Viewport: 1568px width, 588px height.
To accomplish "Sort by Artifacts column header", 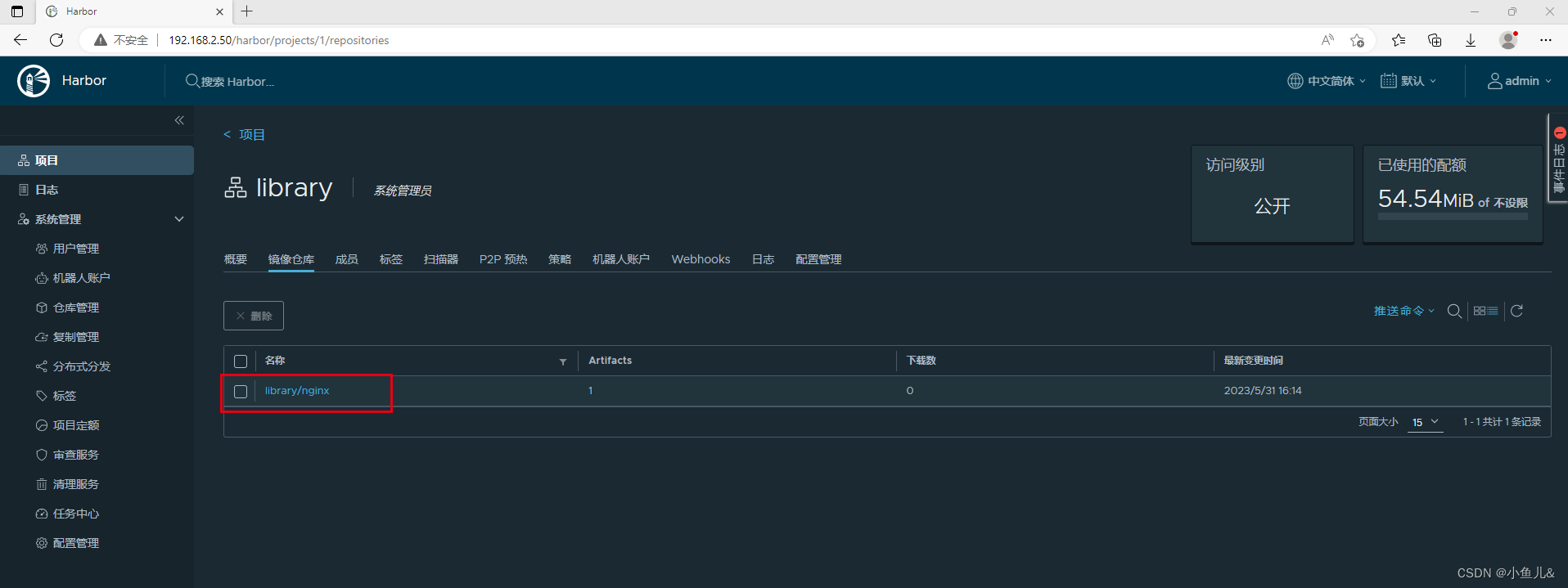I will point(611,361).
